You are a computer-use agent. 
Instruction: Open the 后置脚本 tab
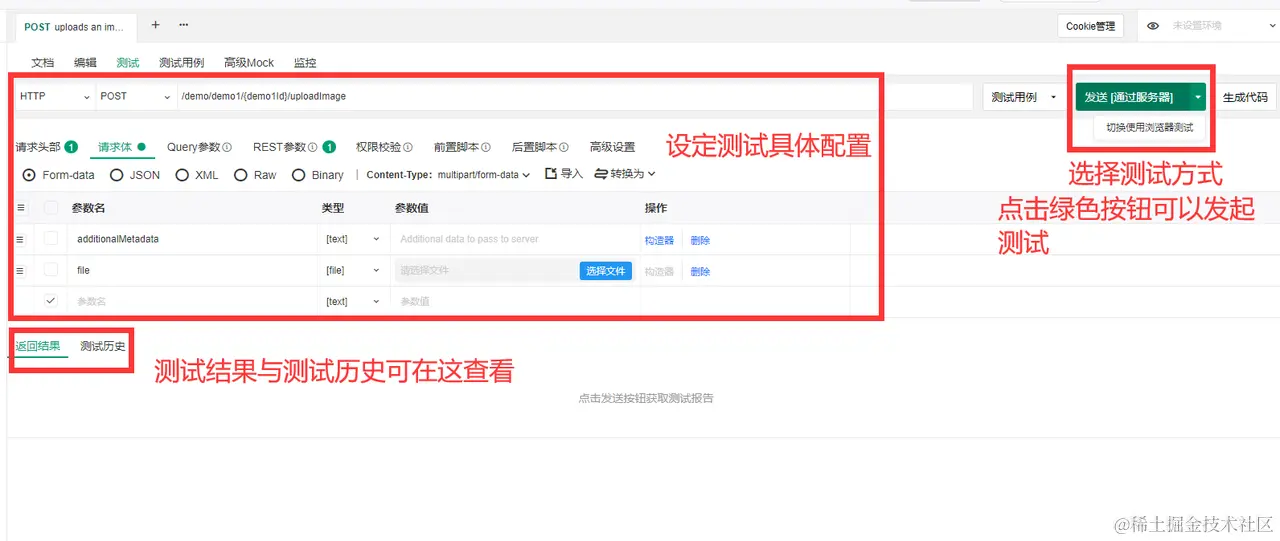(x=540, y=147)
